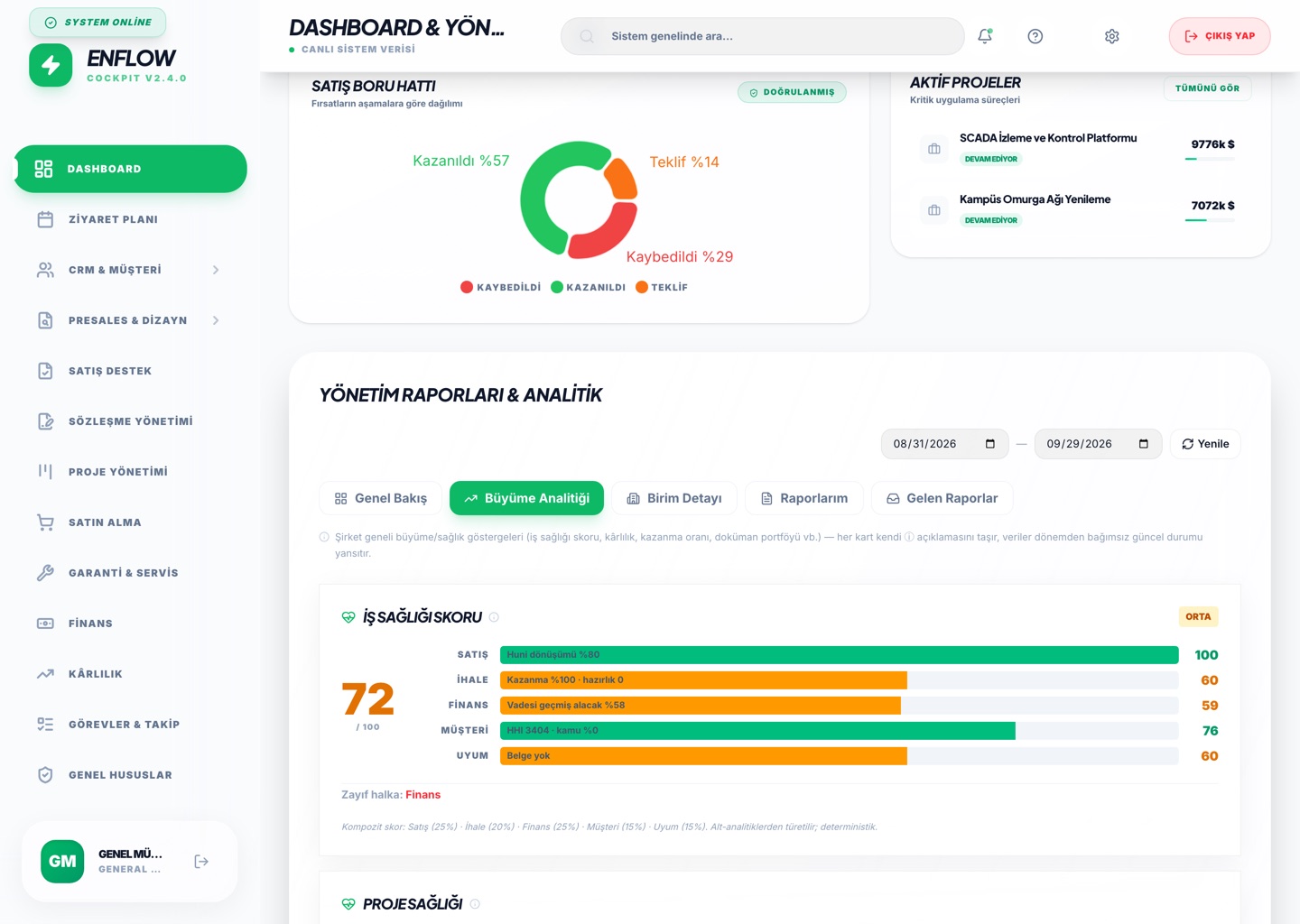1300x924 pixels.
Task: Click the briefcase icon for SCADA project
Action: click(934, 149)
